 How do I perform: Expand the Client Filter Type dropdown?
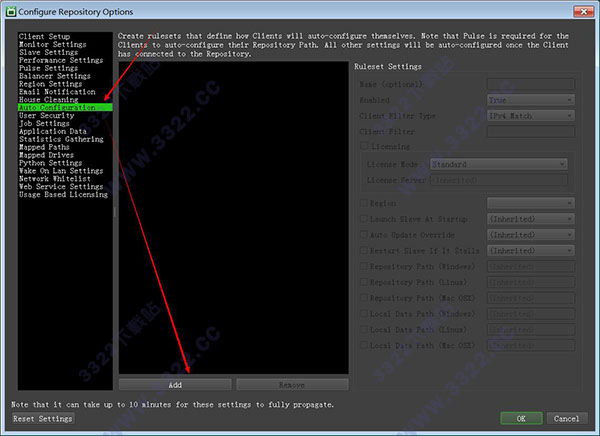point(530,116)
